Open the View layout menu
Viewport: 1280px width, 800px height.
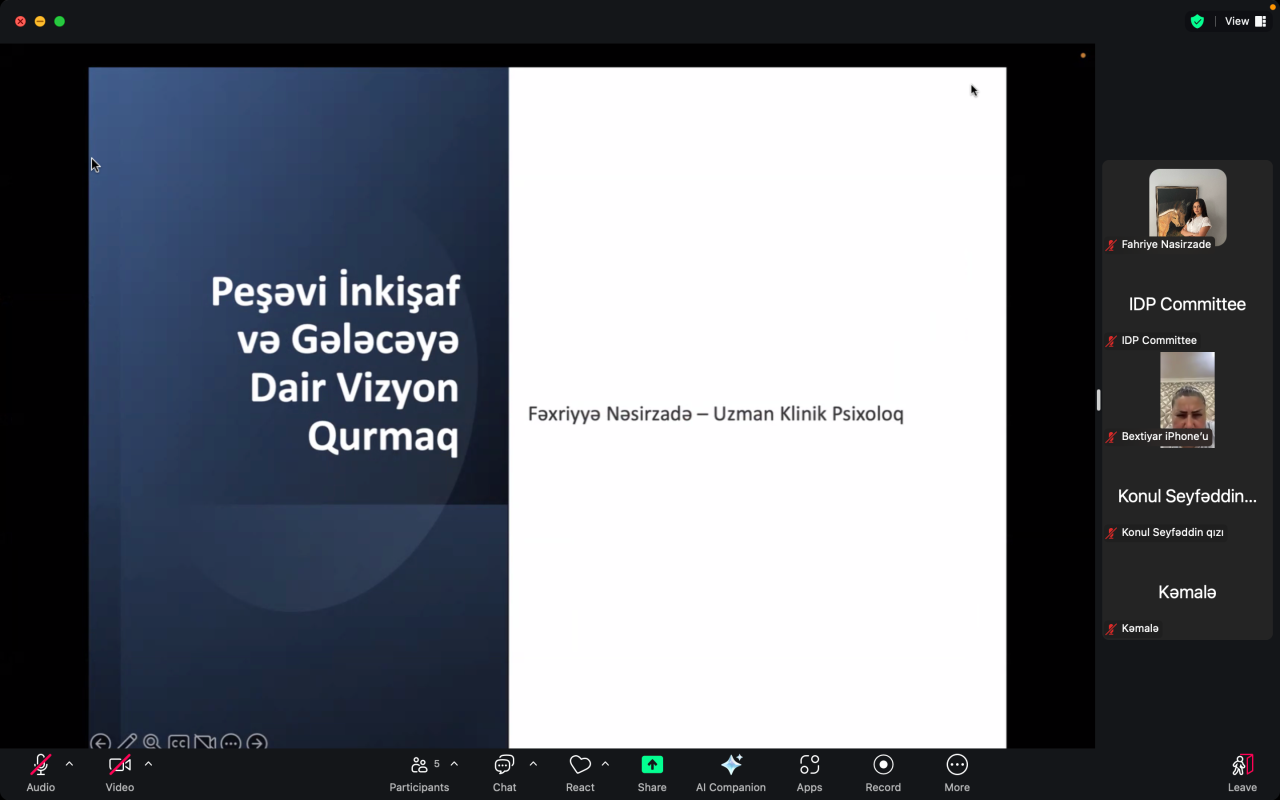[x=1245, y=21]
